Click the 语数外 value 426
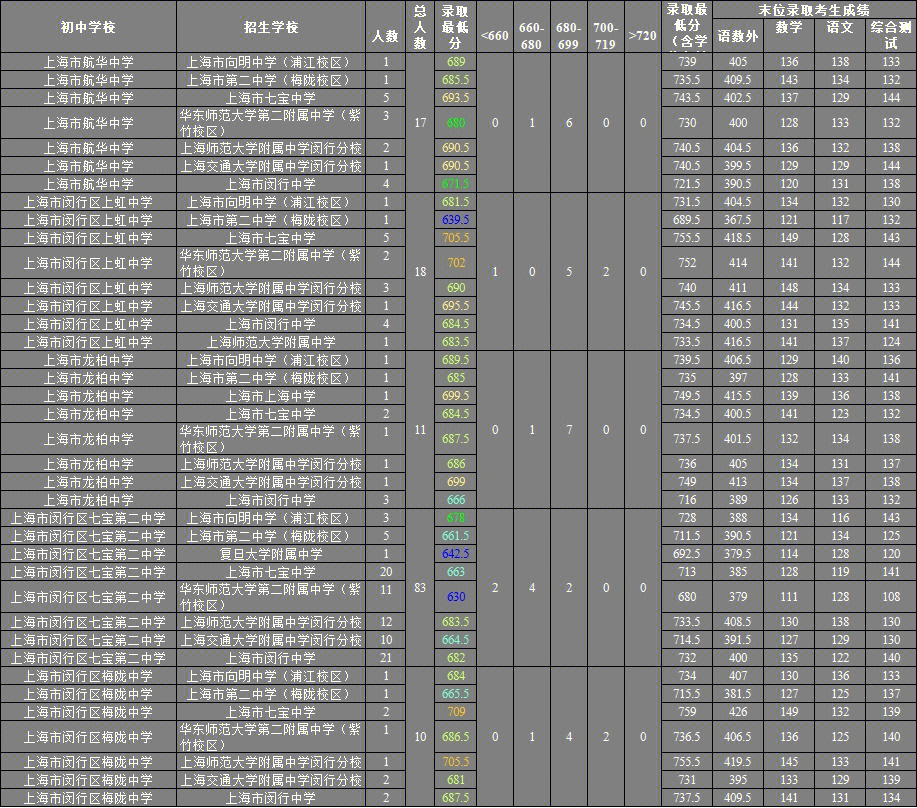The width and height of the screenshot is (917, 808). point(737,712)
